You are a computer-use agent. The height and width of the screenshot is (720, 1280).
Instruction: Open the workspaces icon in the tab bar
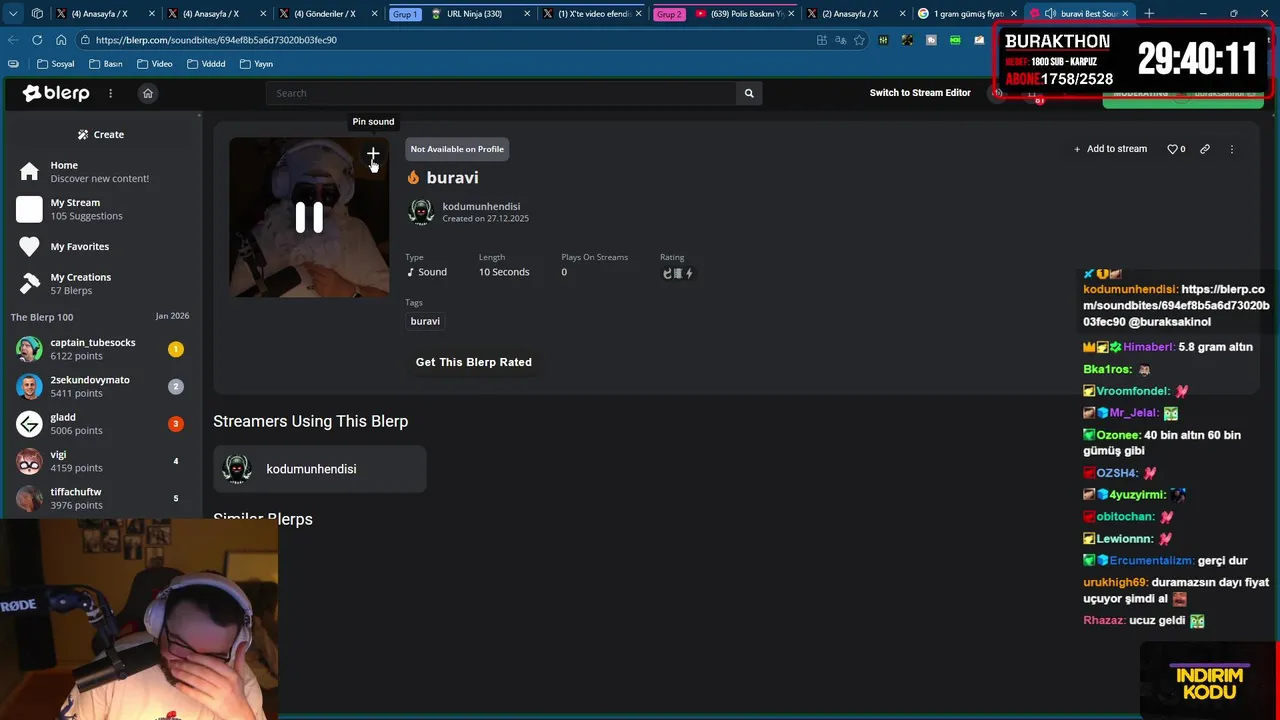pyautogui.click(x=37, y=14)
